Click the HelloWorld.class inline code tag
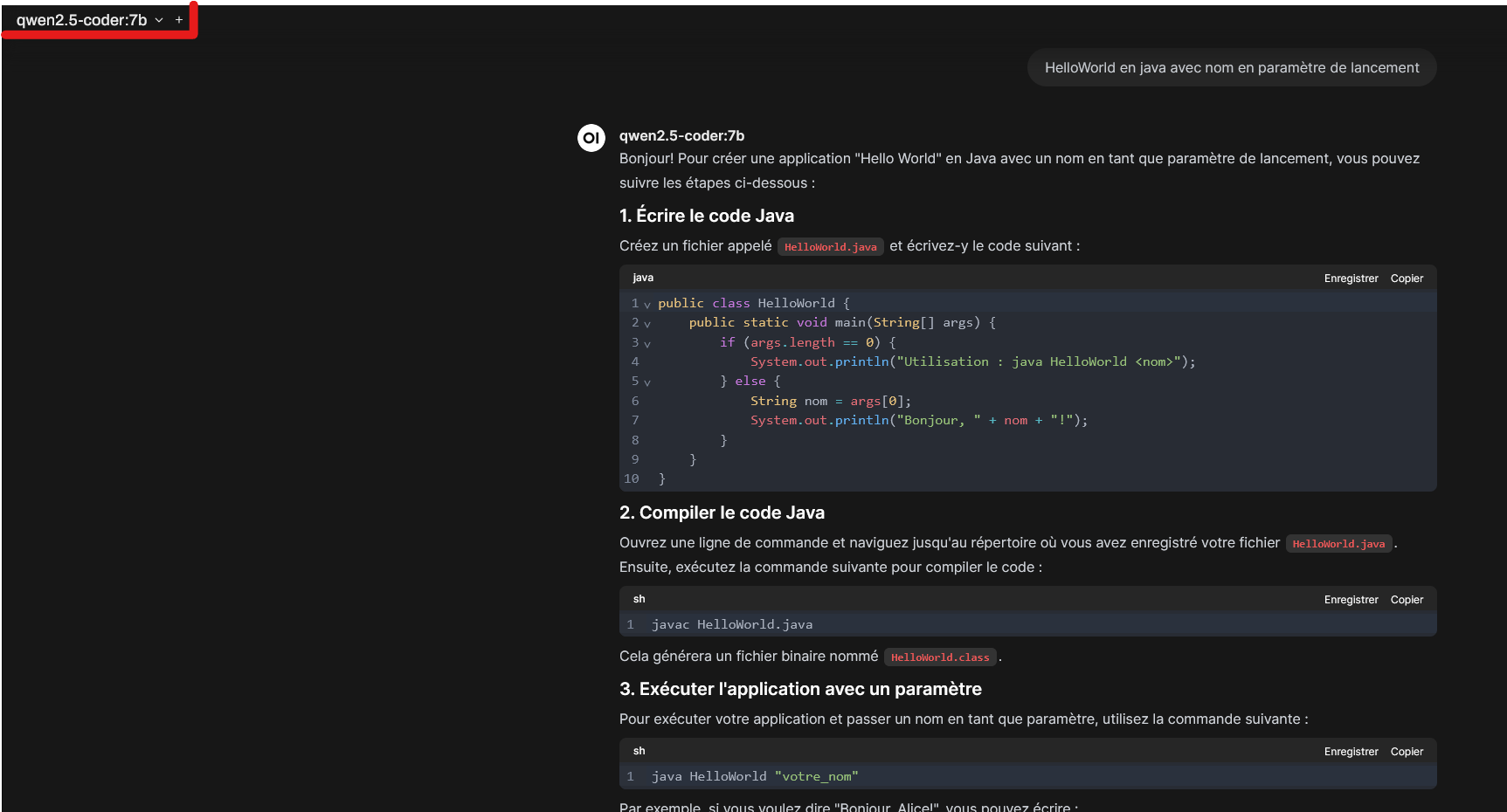The width and height of the screenshot is (1507, 812). pyautogui.click(x=940, y=657)
